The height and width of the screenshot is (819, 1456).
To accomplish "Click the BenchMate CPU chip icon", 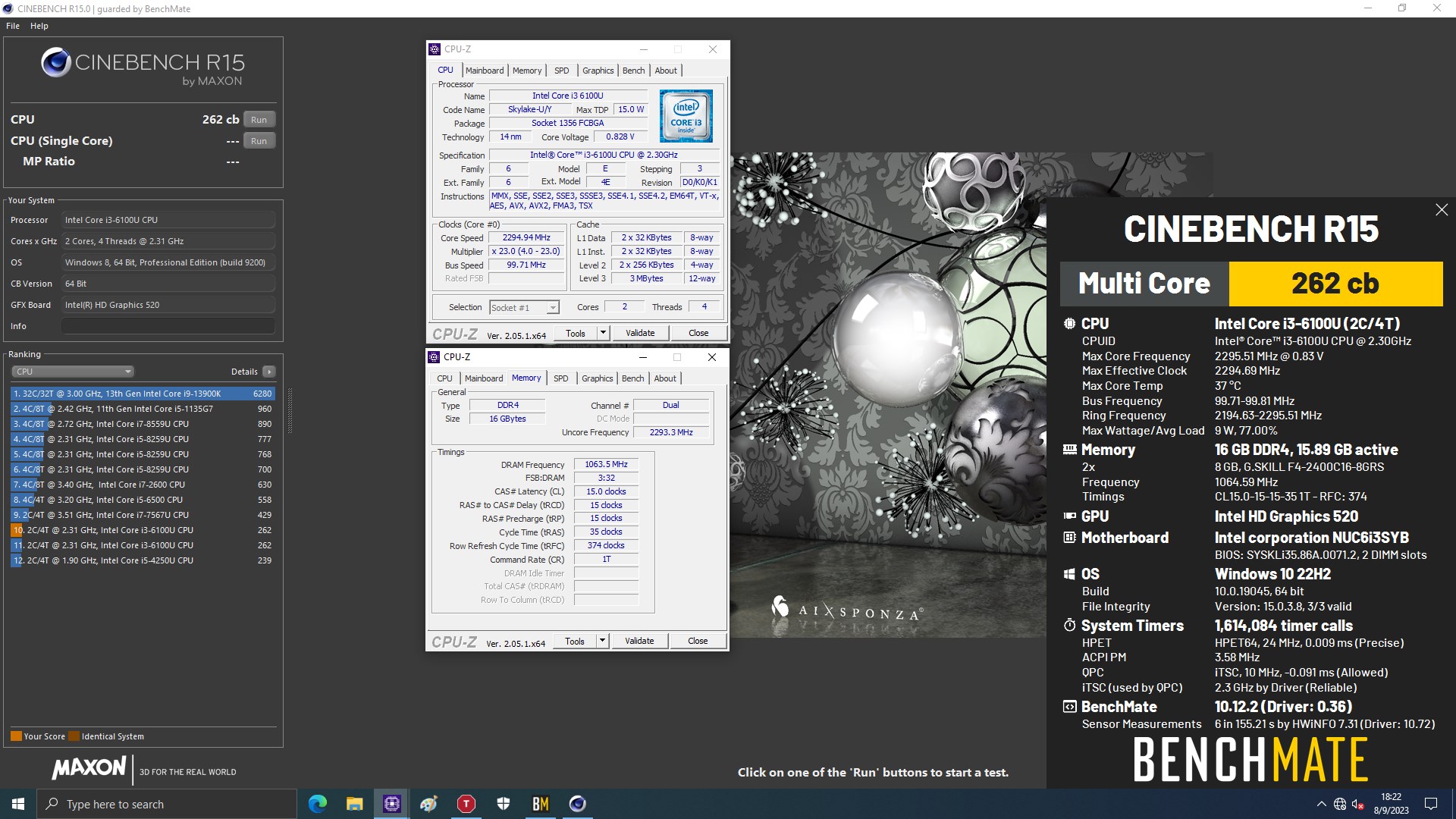I will [1069, 324].
